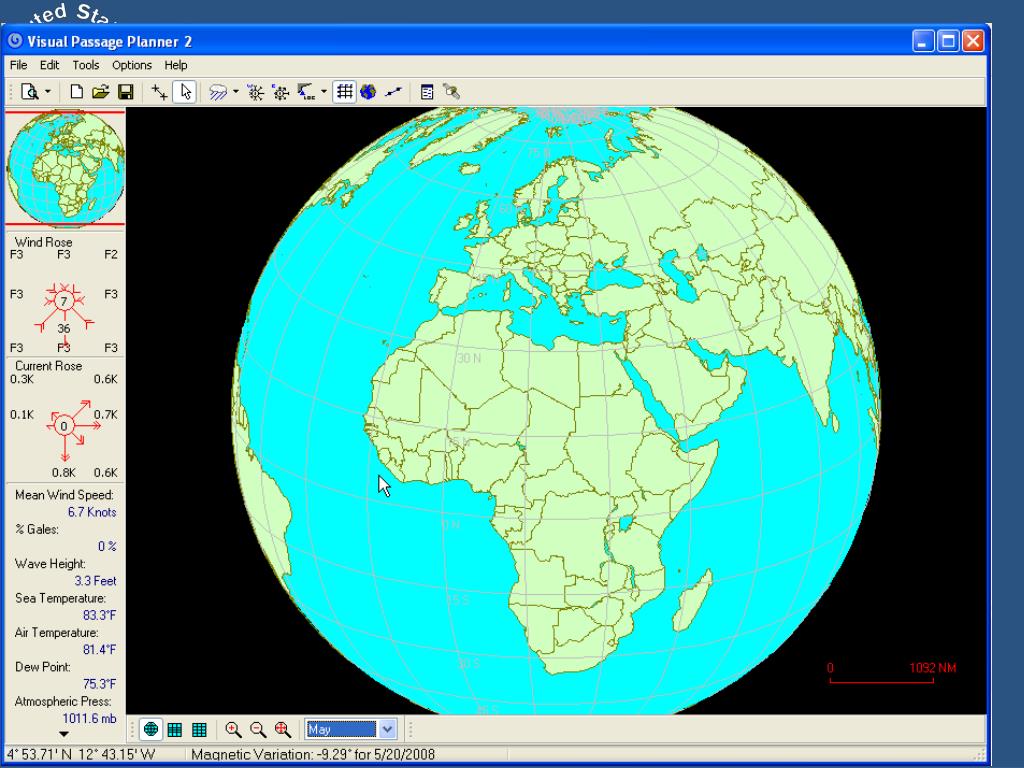This screenshot has height=768, width=1024.
Task: Click the '83.3°F' sea temperature value
Action: (x=99, y=615)
